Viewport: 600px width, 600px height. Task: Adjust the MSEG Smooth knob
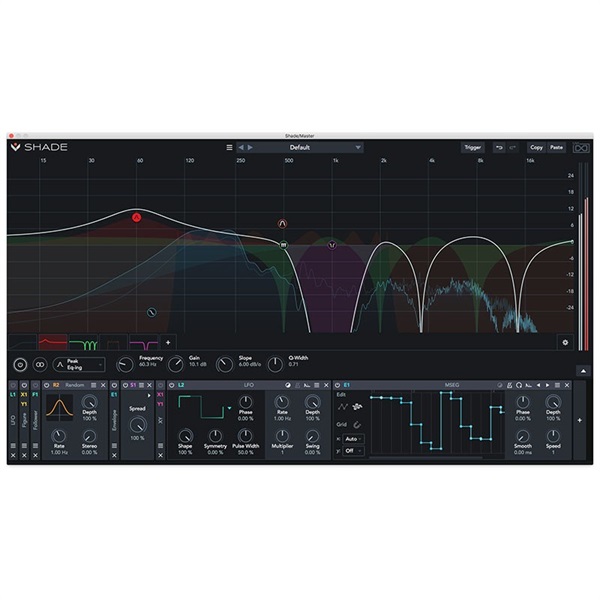tap(523, 436)
